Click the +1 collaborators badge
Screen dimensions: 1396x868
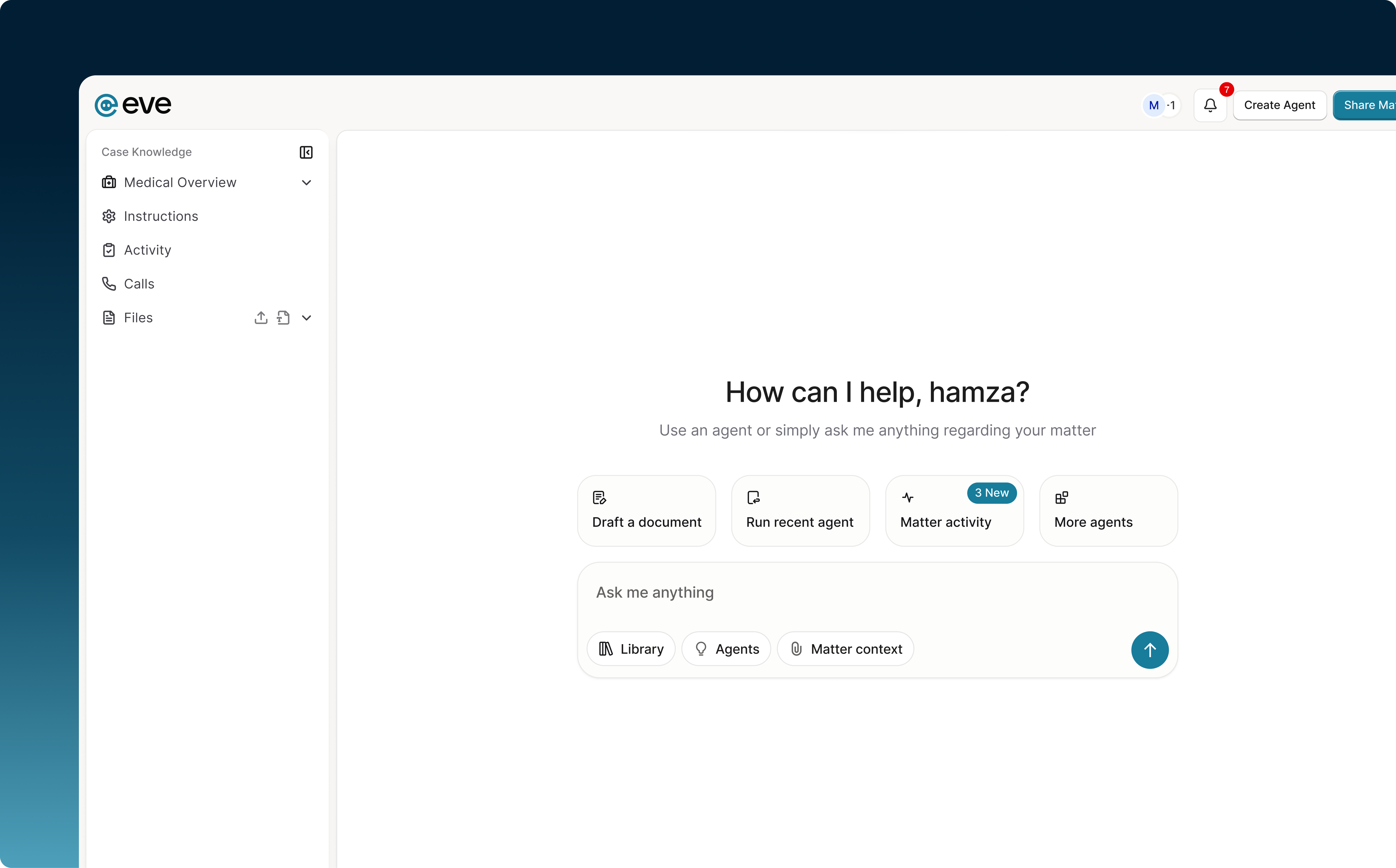pos(1172,106)
